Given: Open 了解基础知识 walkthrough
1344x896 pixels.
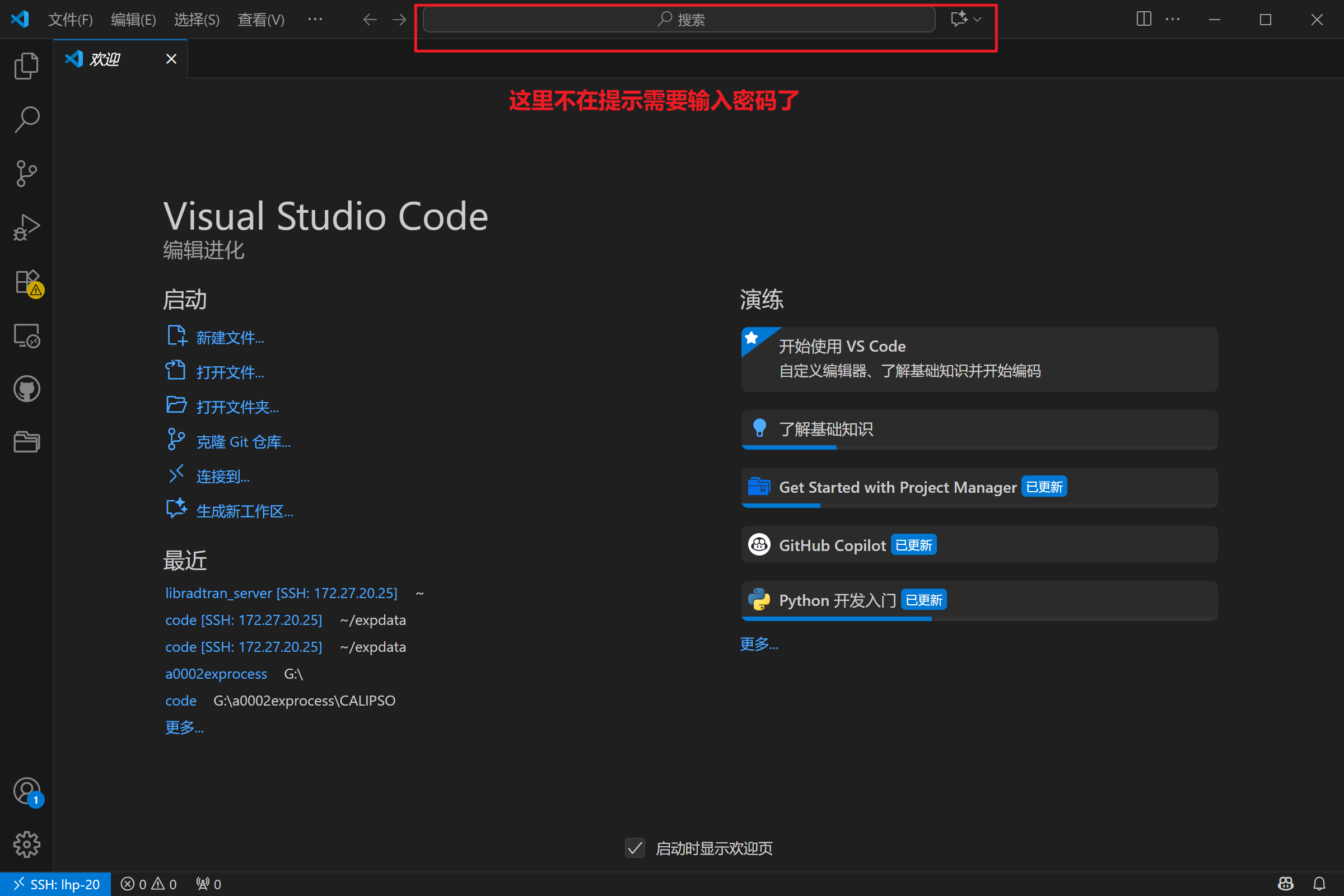Looking at the screenshot, I should pyautogui.click(x=979, y=430).
